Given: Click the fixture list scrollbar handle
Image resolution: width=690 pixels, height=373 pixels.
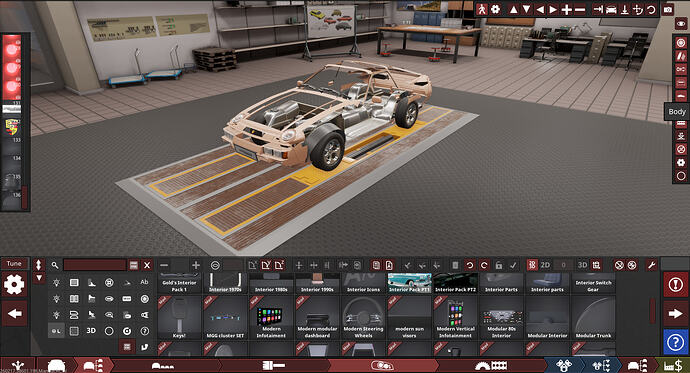Looking at the screenshot, I should point(653,310).
